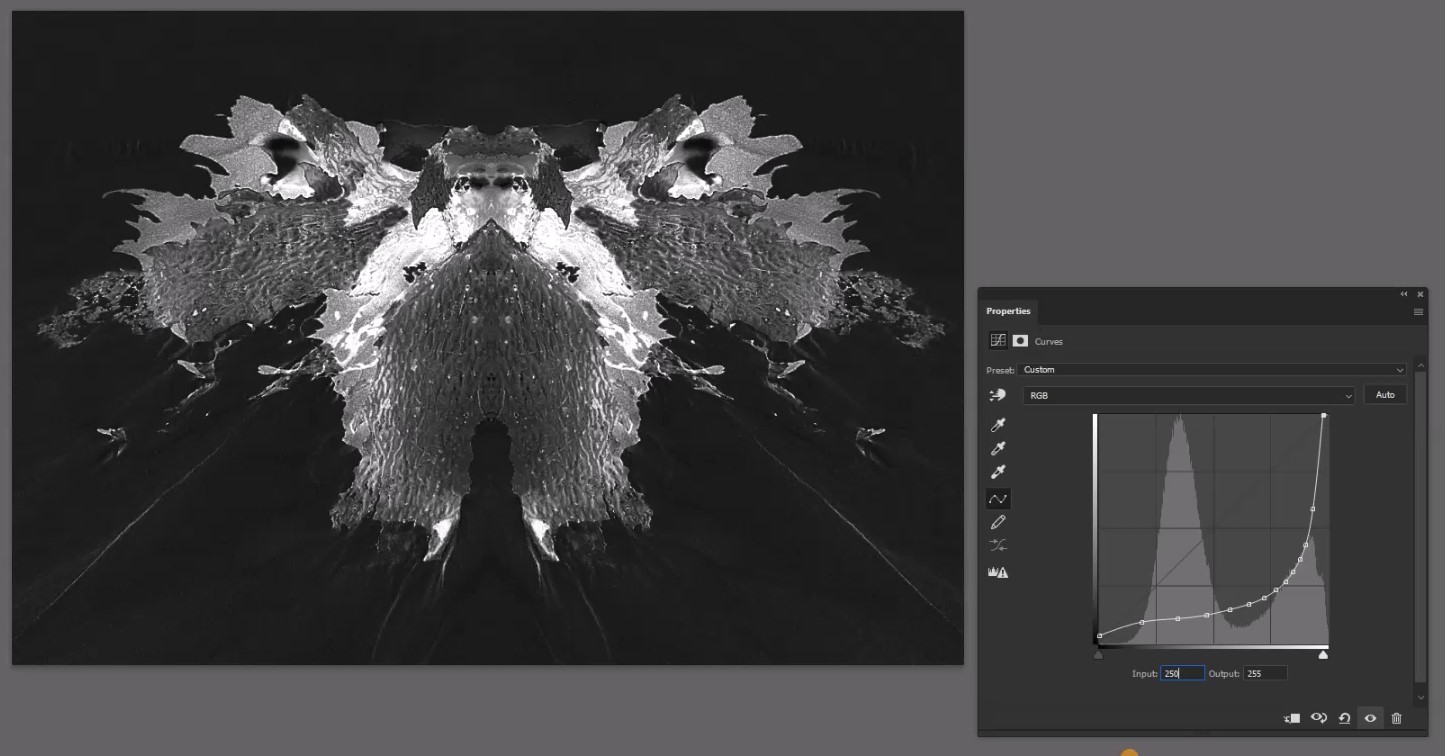
Task: Select the gray point eyedropper tool
Action: [x=997, y=448]
